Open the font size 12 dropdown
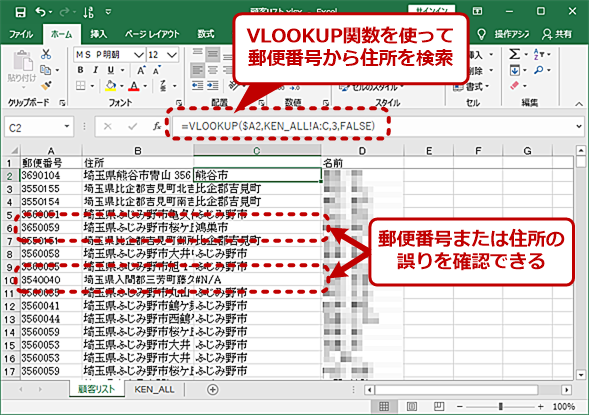Viewport: 589px width, 415px height. [172, 55]
